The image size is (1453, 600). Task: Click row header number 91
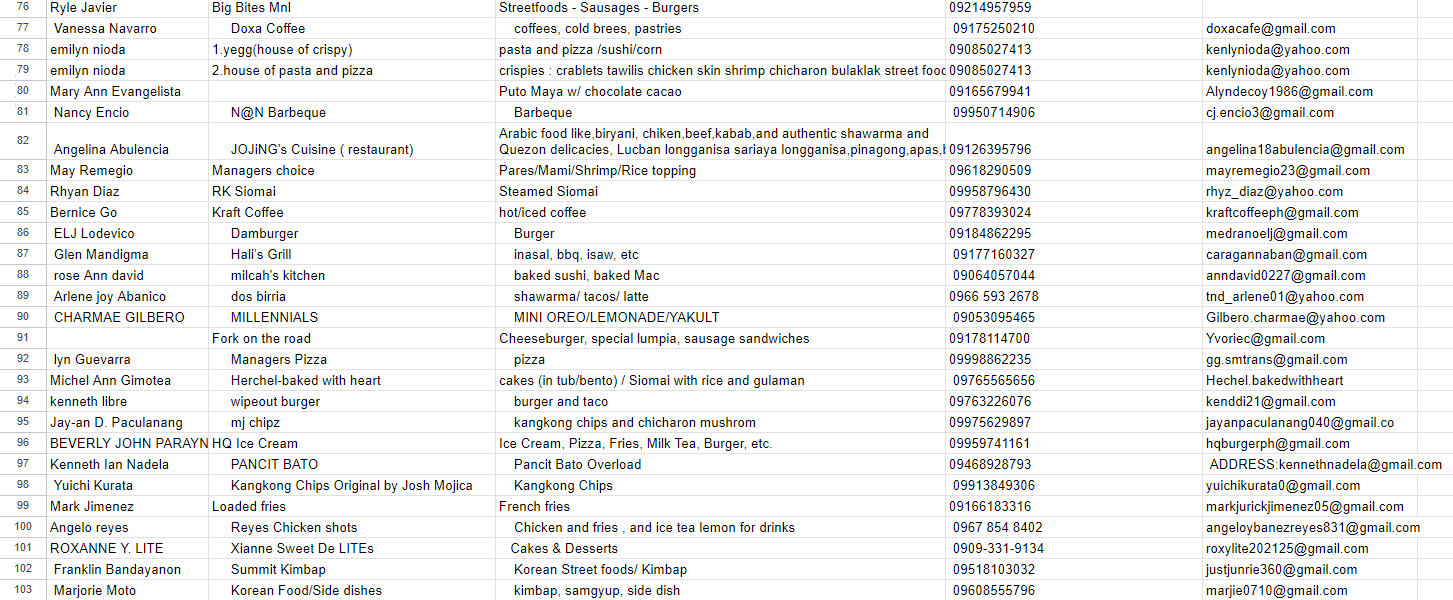point(23,338)
